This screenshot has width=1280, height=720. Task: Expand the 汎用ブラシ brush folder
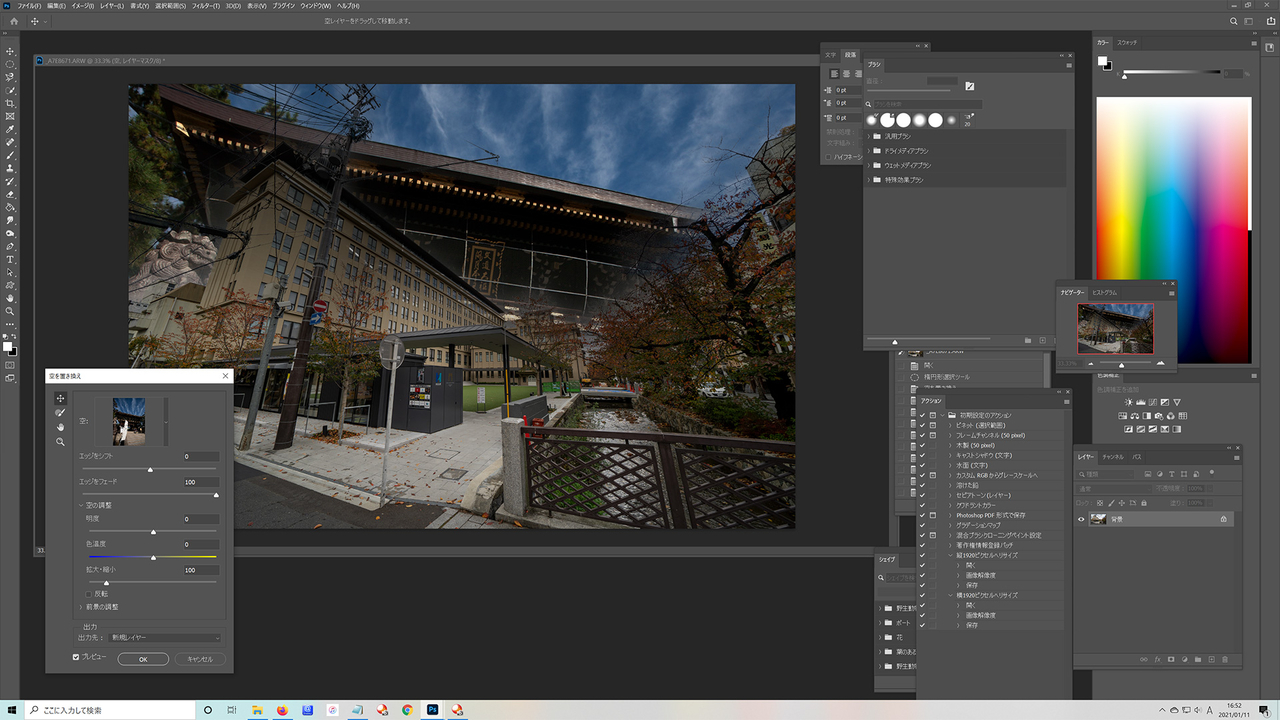point(868,136)
